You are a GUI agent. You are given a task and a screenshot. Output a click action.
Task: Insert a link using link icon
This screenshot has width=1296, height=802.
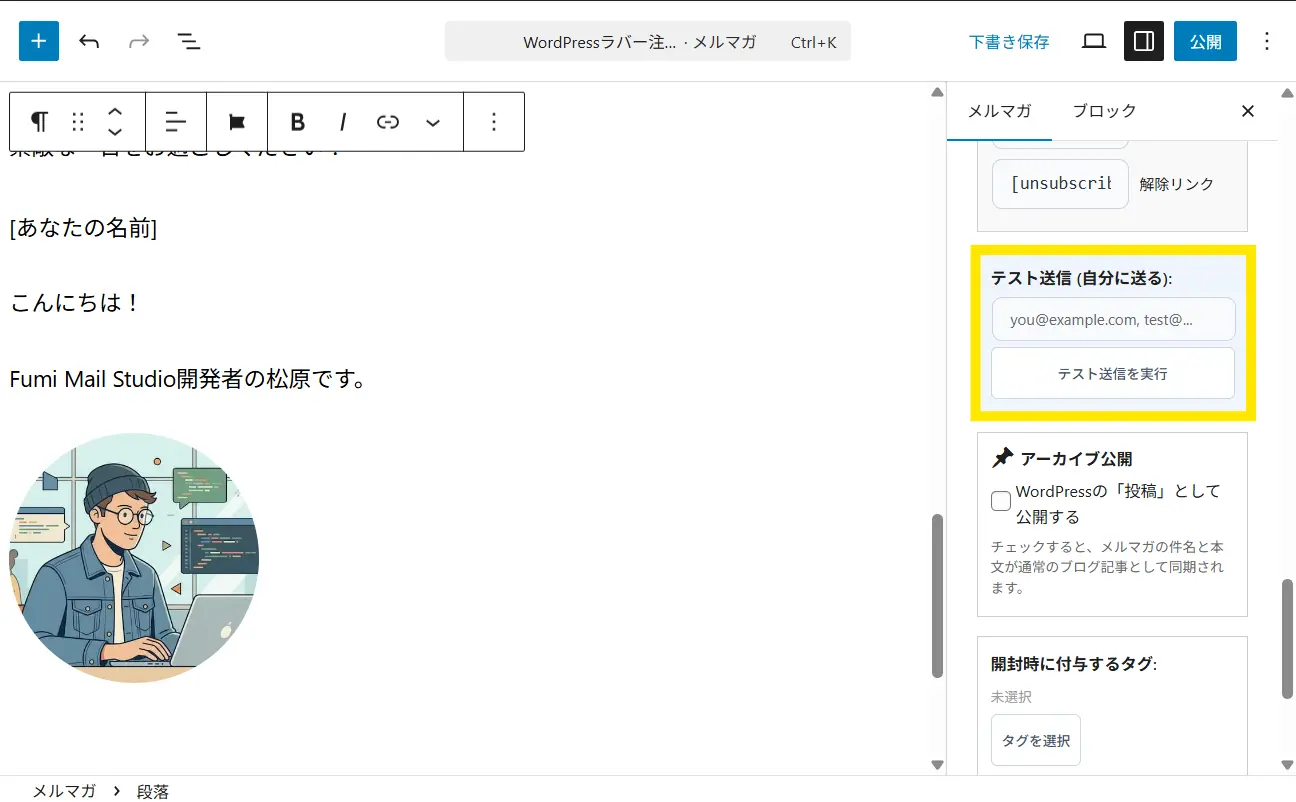pyautogui.click(x=388, y=122)
